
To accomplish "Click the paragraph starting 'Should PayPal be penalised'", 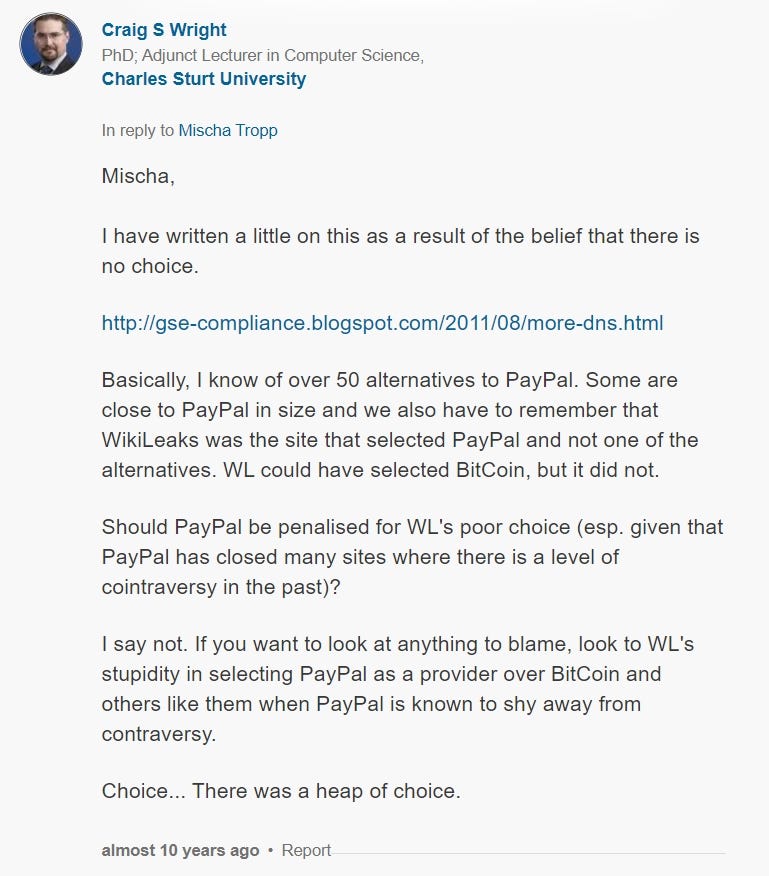I will click(412, 557).
